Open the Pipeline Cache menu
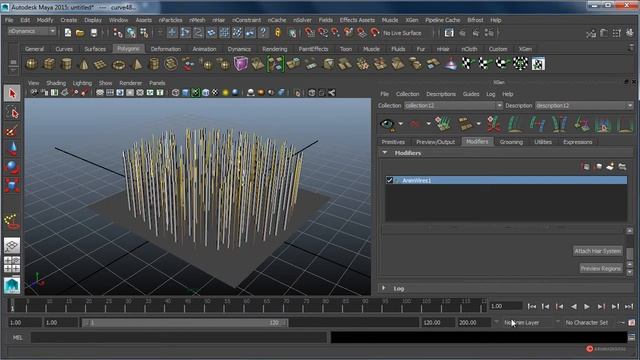Screen dimensions: 640x360 (442, 20)
